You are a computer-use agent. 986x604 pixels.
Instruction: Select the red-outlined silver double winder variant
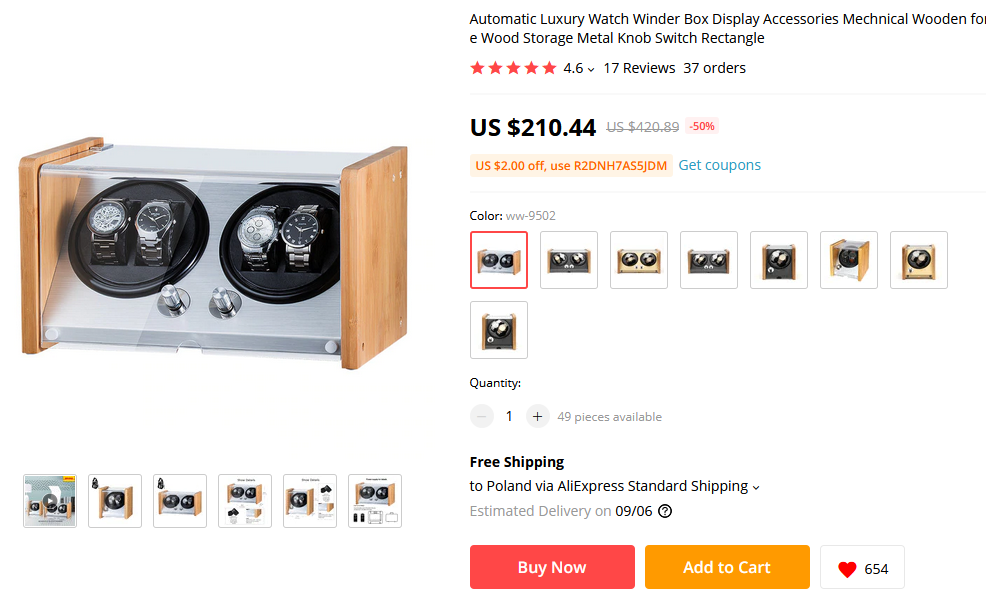point(499,260)
